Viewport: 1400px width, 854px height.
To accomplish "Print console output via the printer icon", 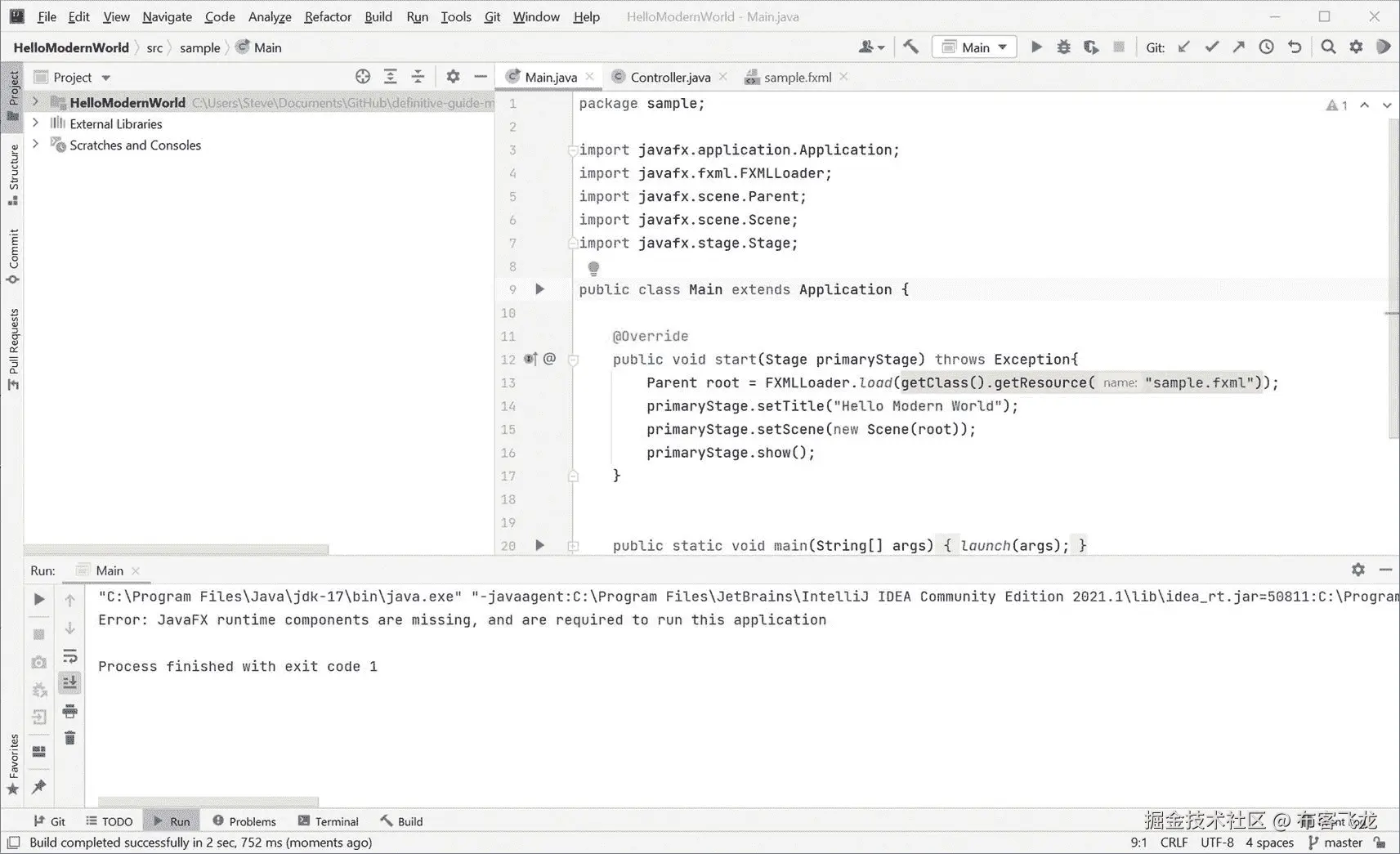I will (69, 711).
